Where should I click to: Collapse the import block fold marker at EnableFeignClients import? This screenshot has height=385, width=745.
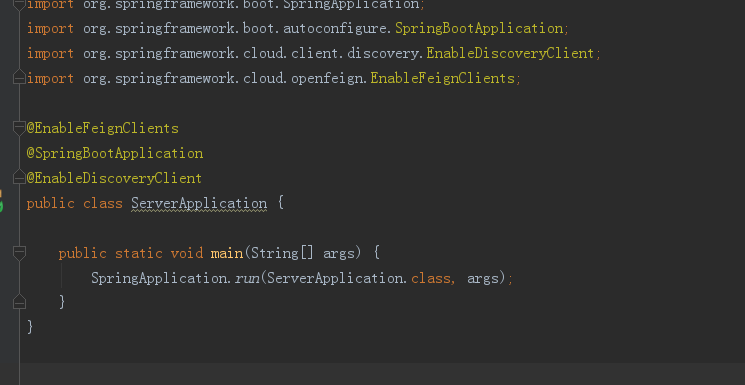19,77
